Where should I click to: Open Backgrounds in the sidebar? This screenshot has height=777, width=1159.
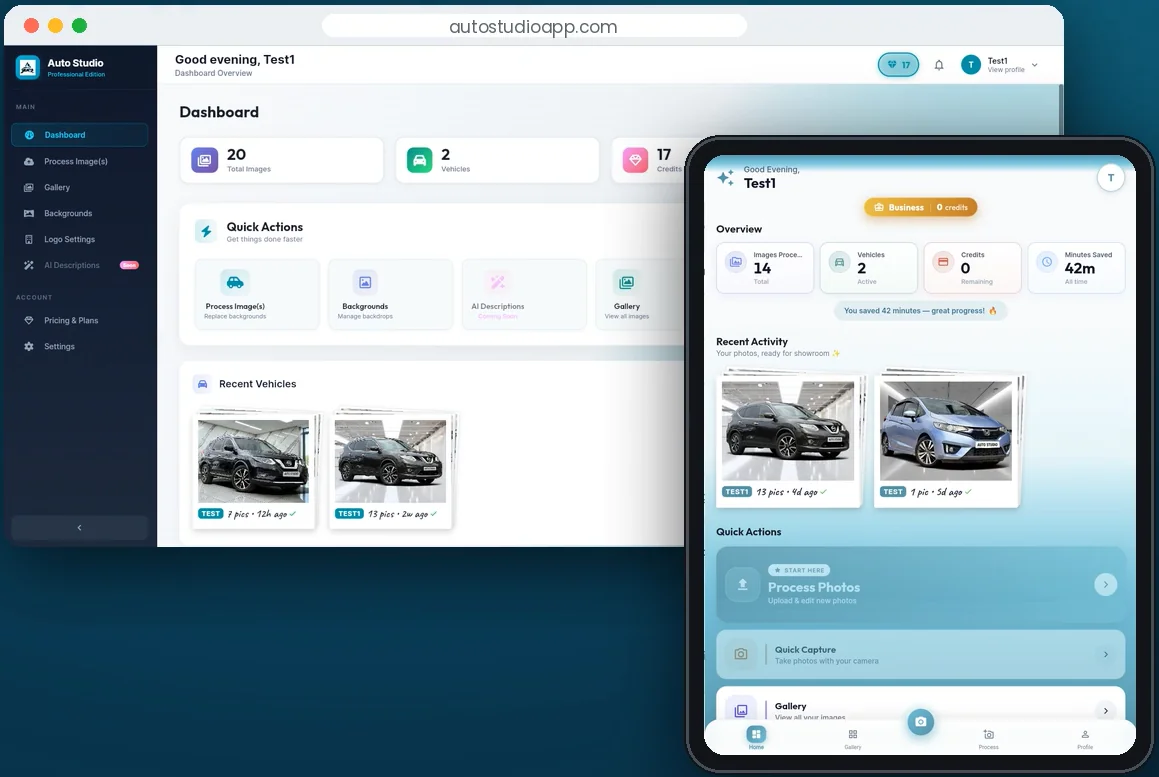(79, 213)
